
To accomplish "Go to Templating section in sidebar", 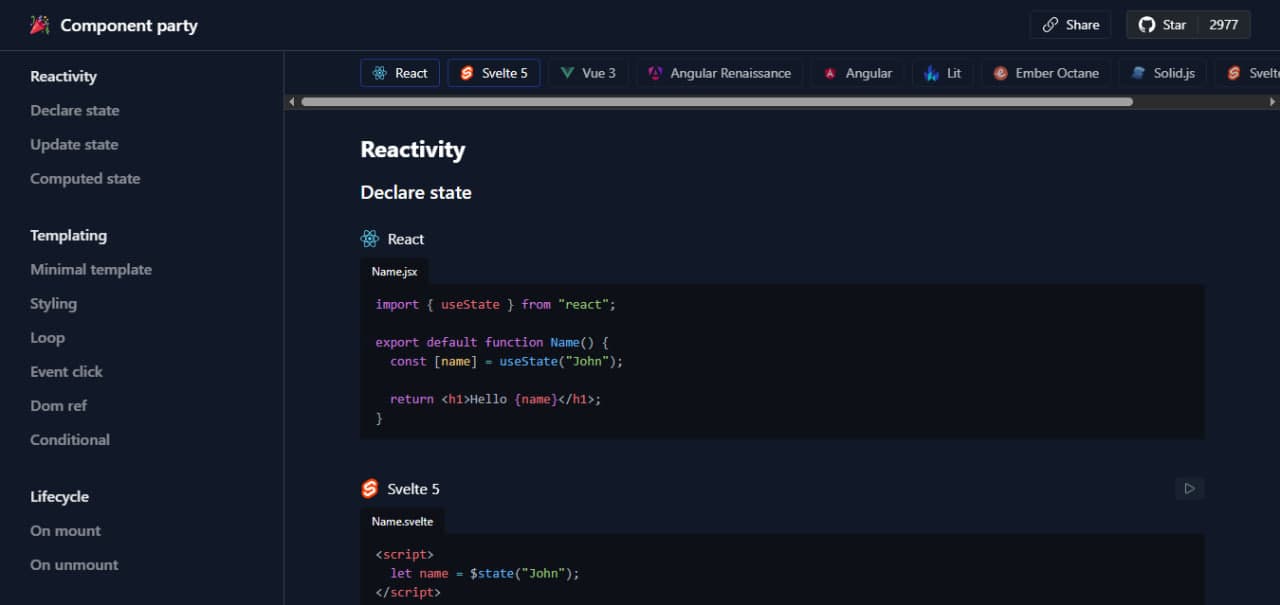I will click(68, 235).
